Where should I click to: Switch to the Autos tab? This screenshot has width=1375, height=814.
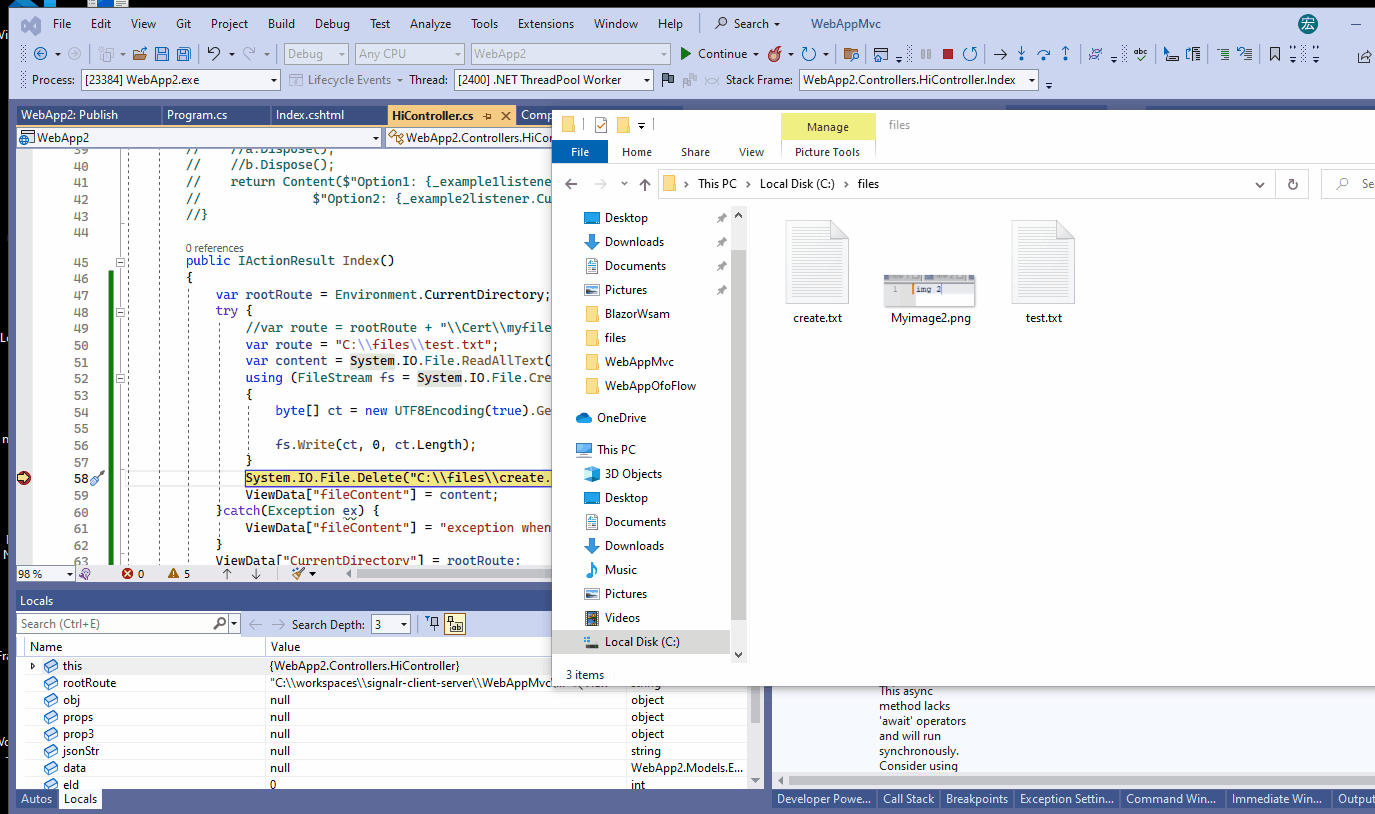(x=37, y=799)
